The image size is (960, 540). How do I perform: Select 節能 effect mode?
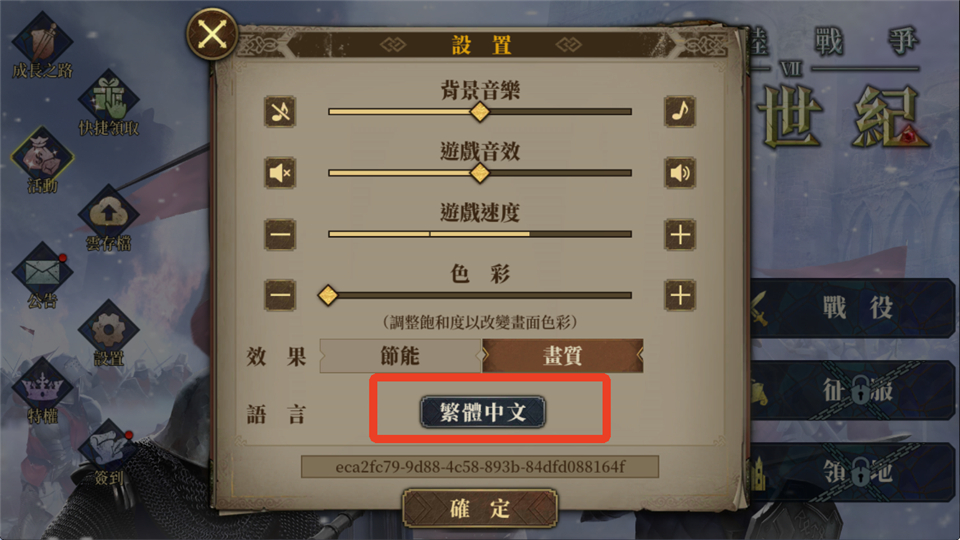click(400, 356)
